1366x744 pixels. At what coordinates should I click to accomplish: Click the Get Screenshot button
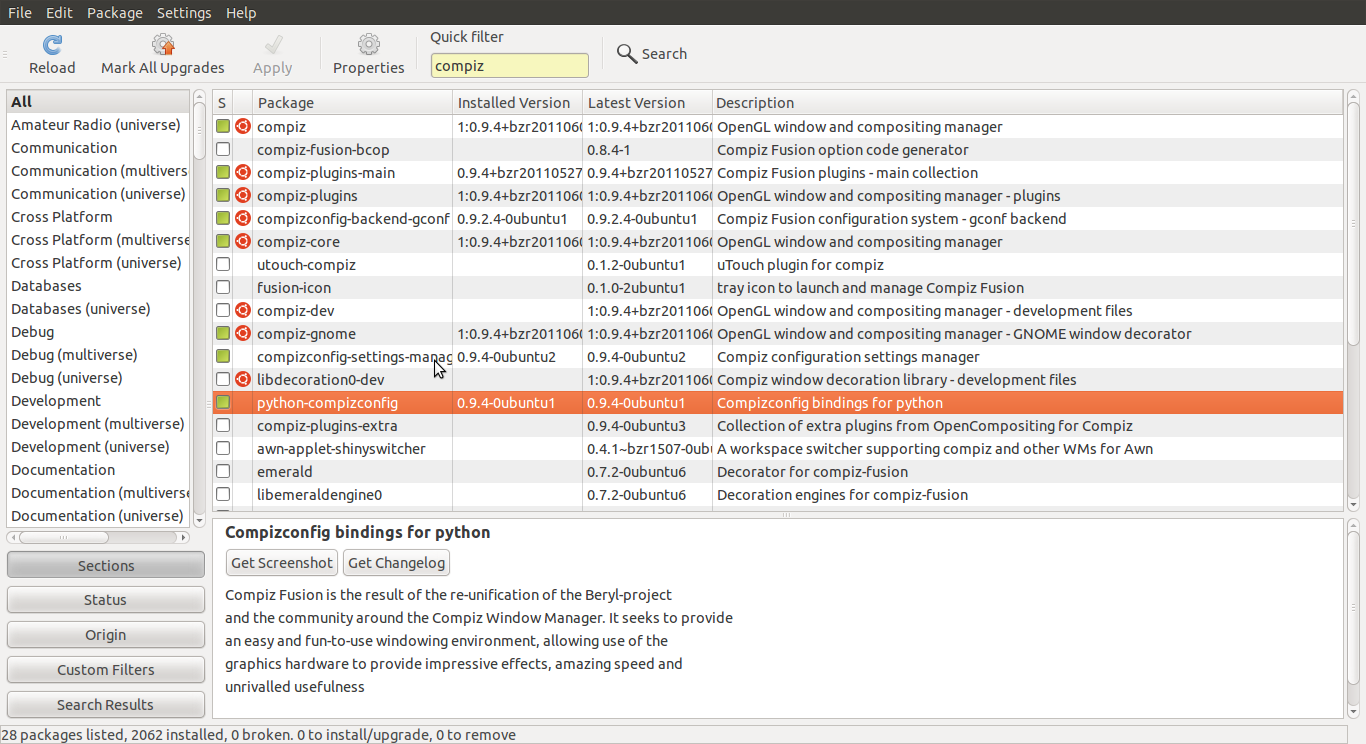pyautogui.click(x=282, y=563)
